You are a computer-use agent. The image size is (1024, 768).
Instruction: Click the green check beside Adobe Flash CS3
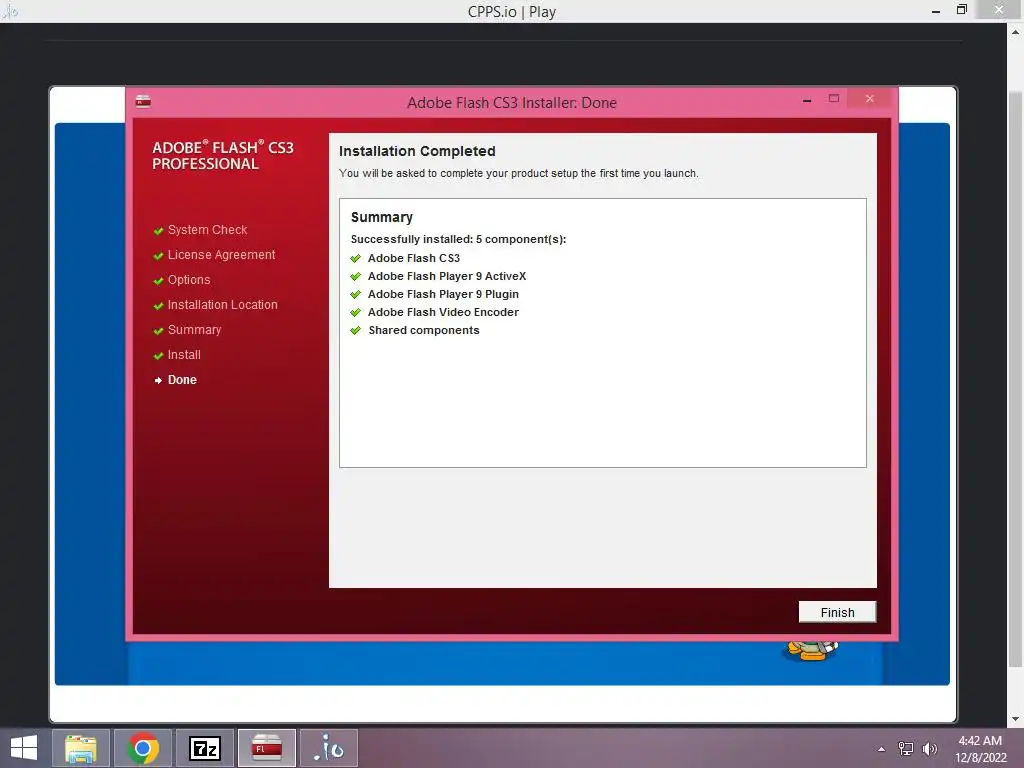point(355,258)
